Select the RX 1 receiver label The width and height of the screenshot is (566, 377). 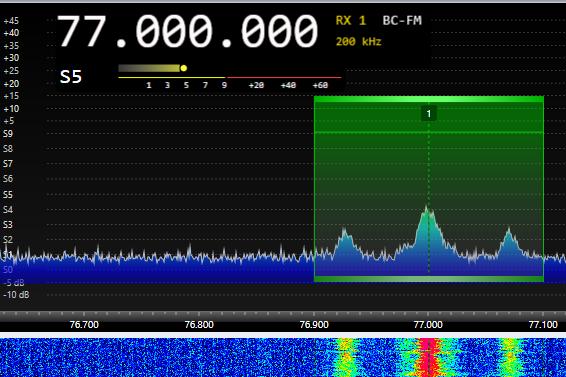(x=351, y=21)
